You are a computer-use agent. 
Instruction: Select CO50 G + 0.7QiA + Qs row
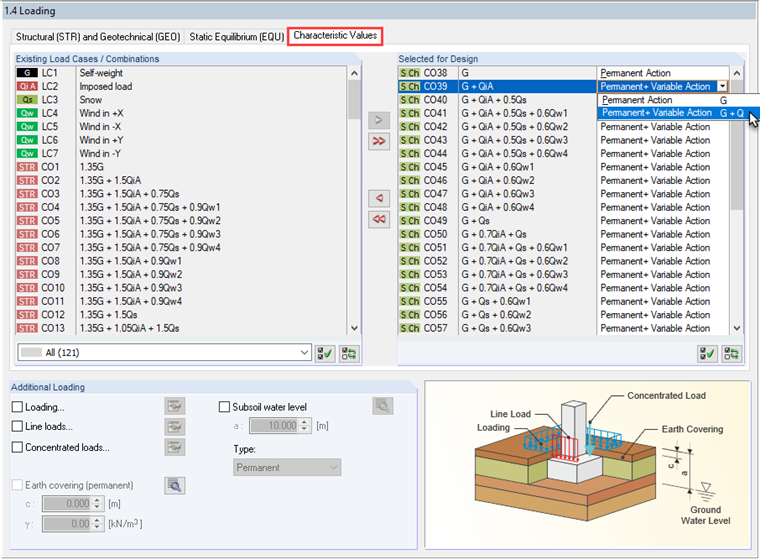563,234
